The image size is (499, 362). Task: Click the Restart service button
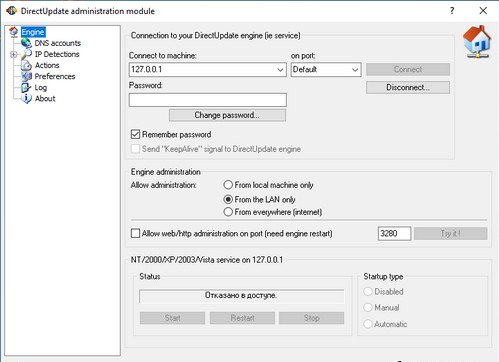tap(242, 318)
